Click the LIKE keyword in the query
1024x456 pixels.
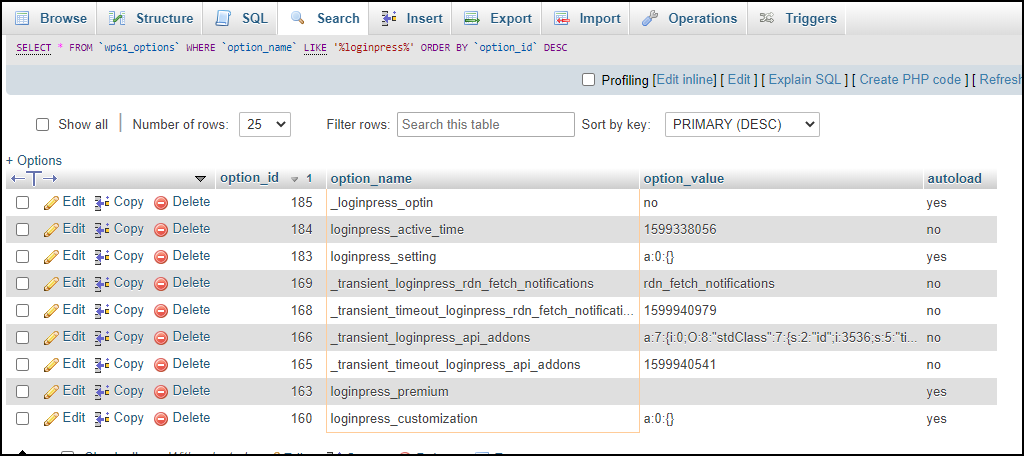tap(315, 48)
